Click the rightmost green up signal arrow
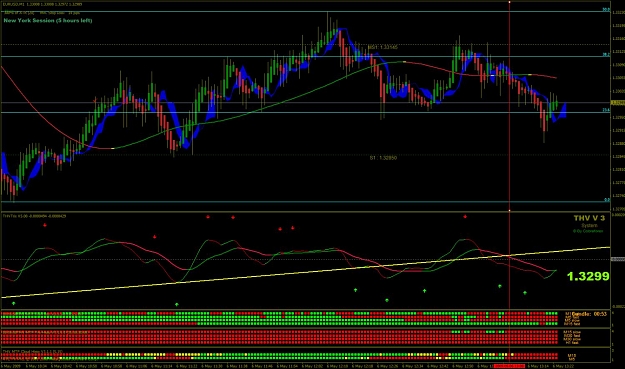 525,293
